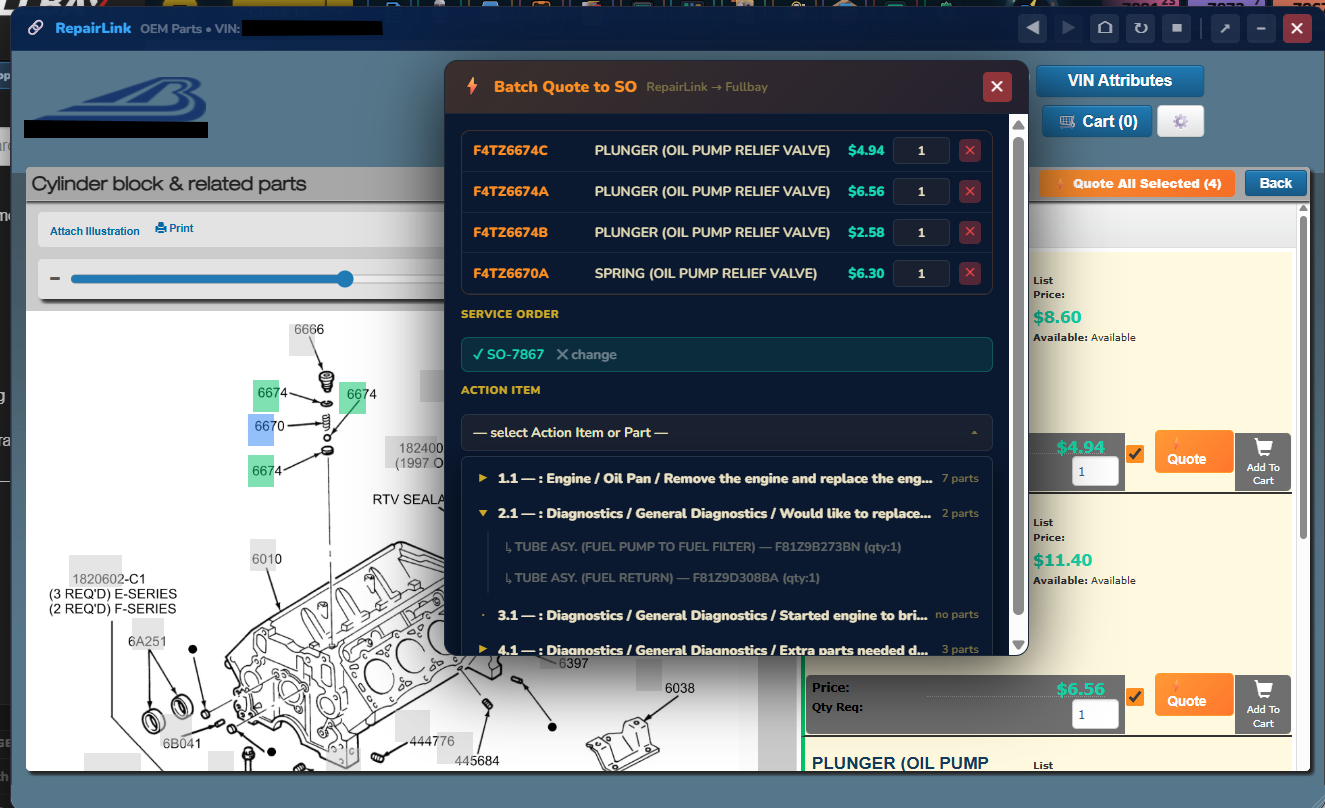
Task: Edit quantity field for F4TZ6674B in dialog
Action: (x=921, y=232)
